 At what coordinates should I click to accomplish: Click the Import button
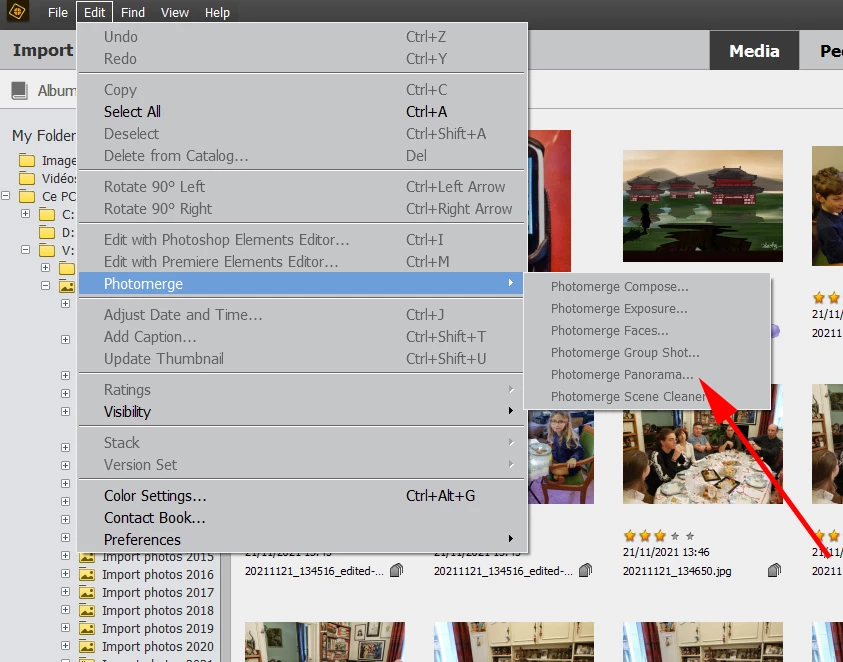tap(43, 50)
